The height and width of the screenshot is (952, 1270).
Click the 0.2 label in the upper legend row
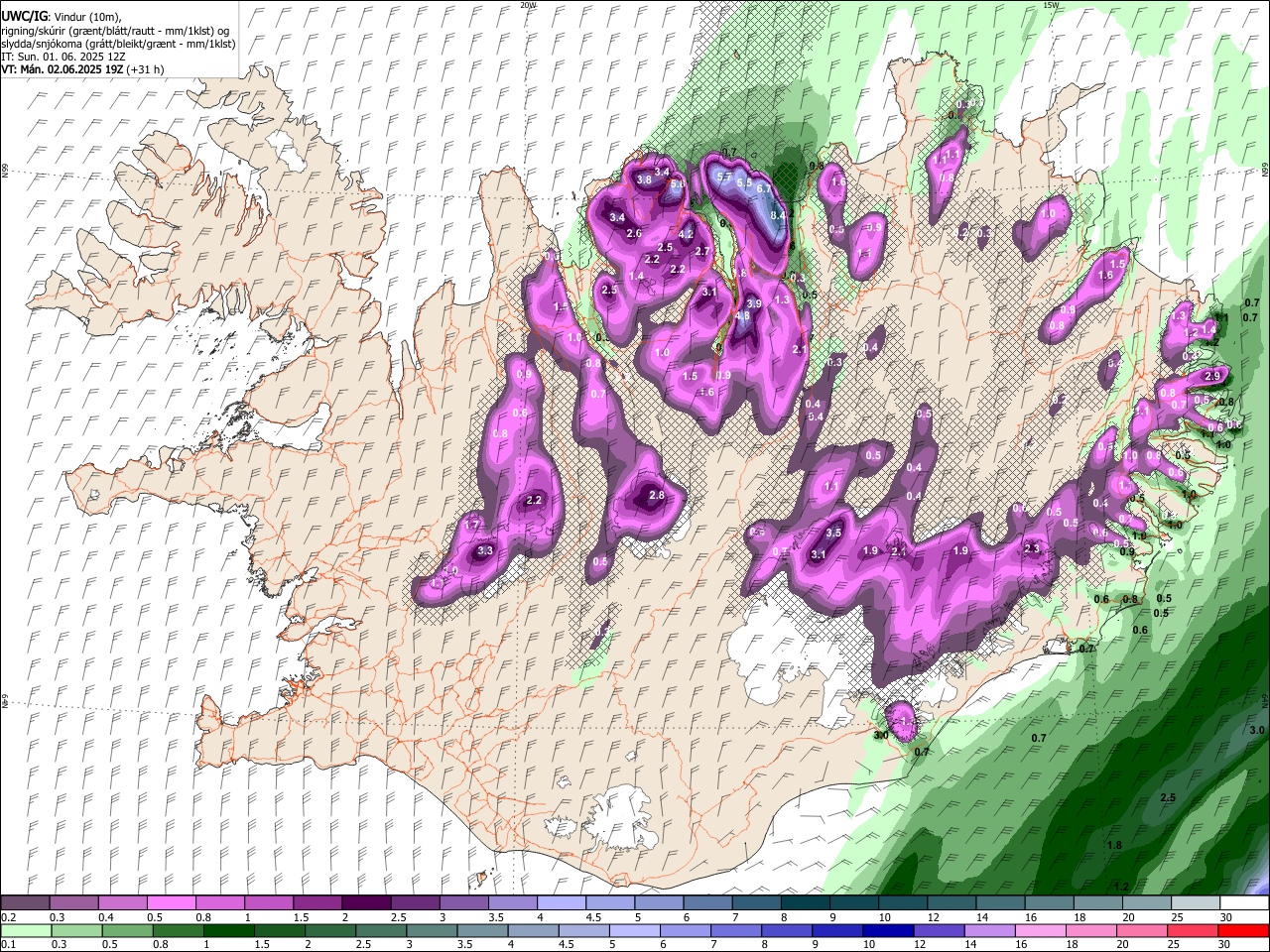[x=8, y=917]
